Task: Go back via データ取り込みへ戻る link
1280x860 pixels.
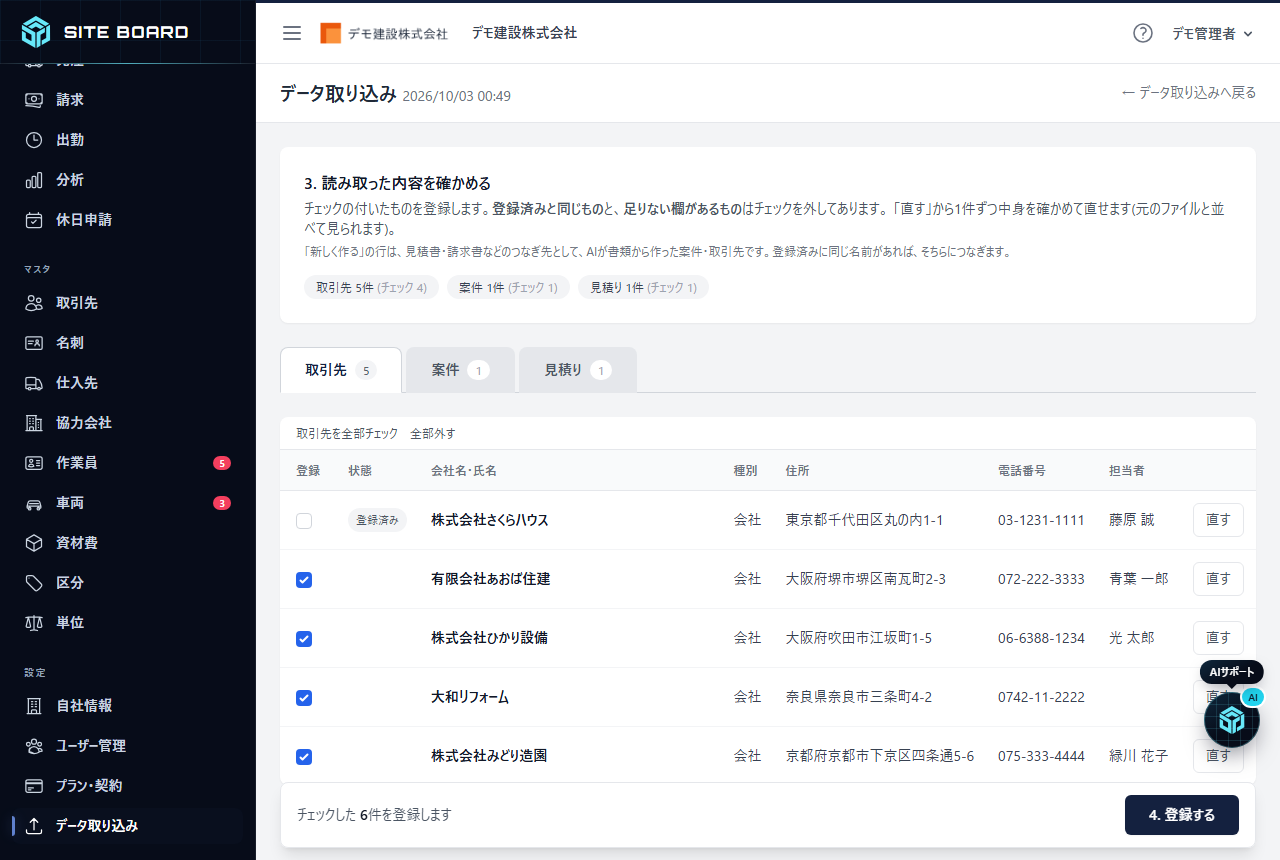Action: [1188, 93]
